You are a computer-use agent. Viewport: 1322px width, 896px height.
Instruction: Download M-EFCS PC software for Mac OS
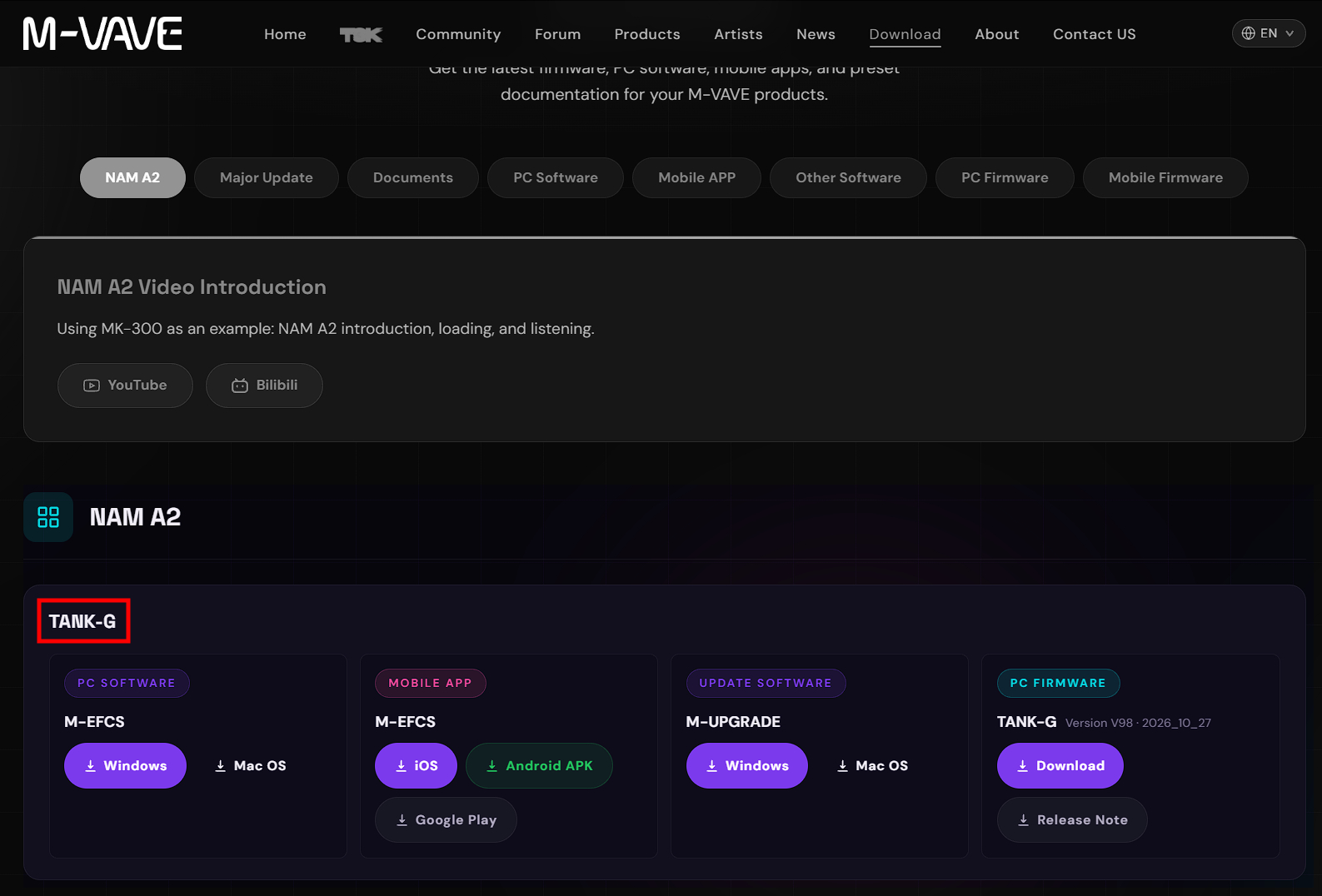[x=250, y=766]
